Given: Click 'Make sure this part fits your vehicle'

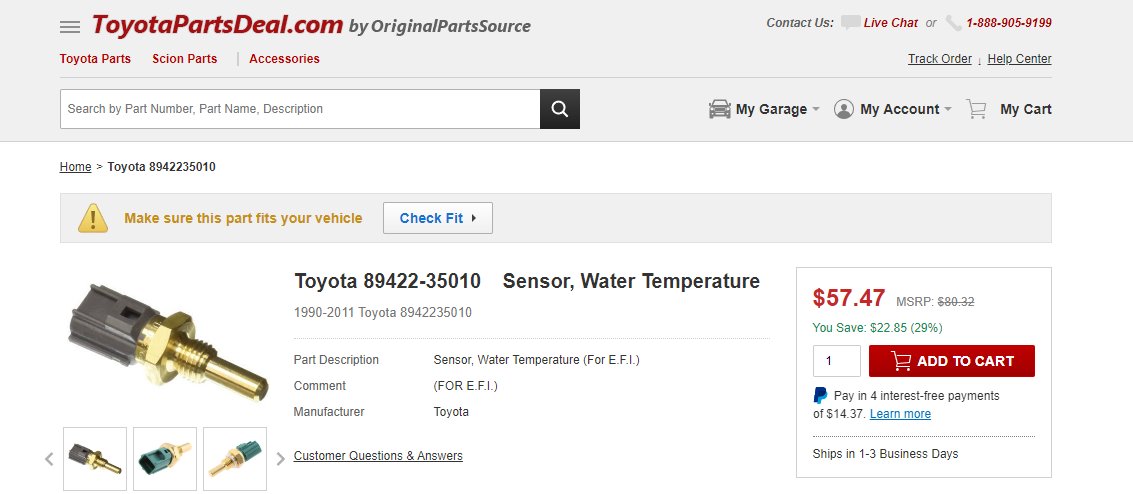Looking at the screenshot, I should click(x=243, y=218).
